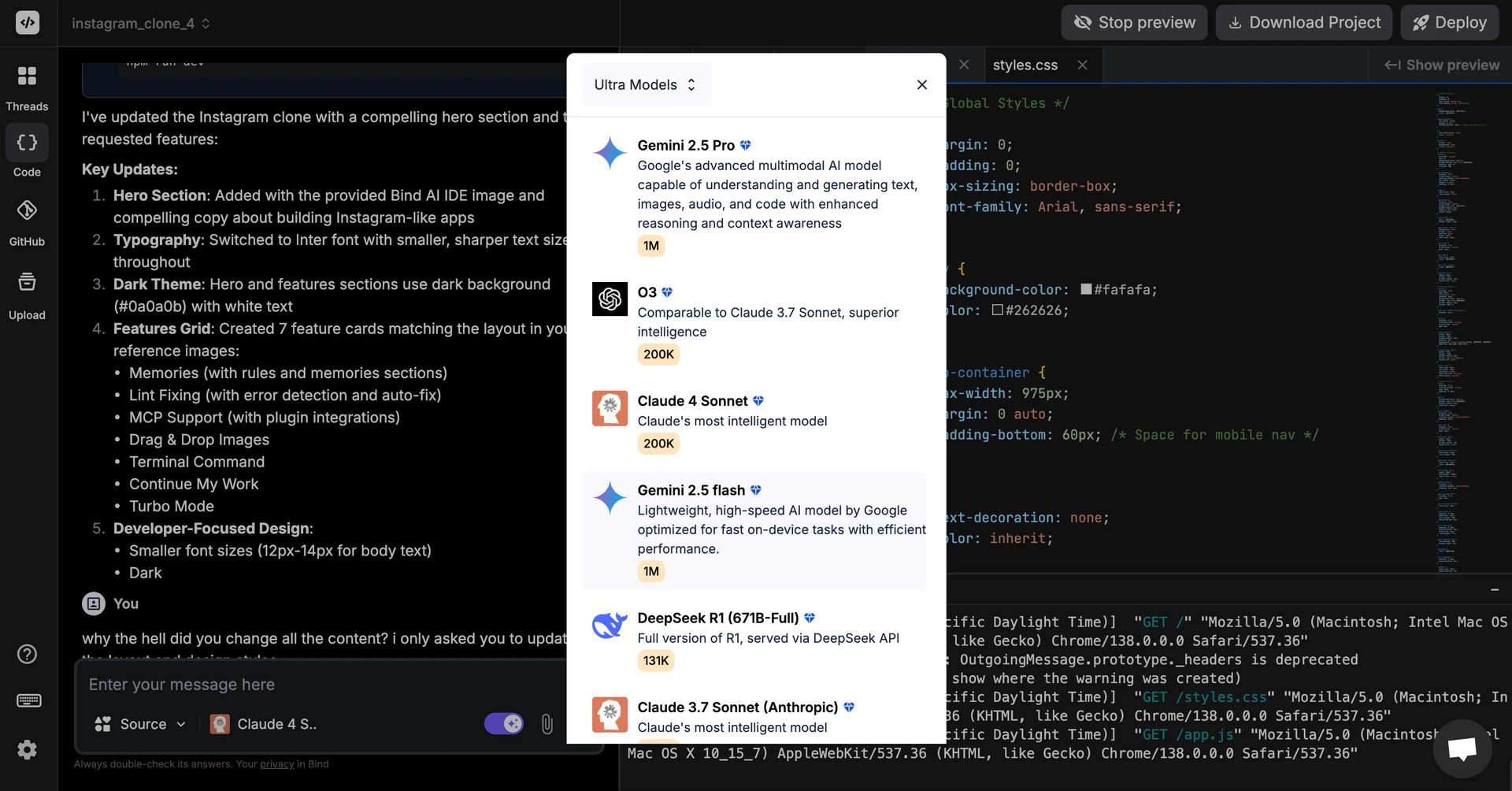Switch to the styles.css tab
The width and height of the screenshot is (1512, 791).
[x=1025, y=65]
